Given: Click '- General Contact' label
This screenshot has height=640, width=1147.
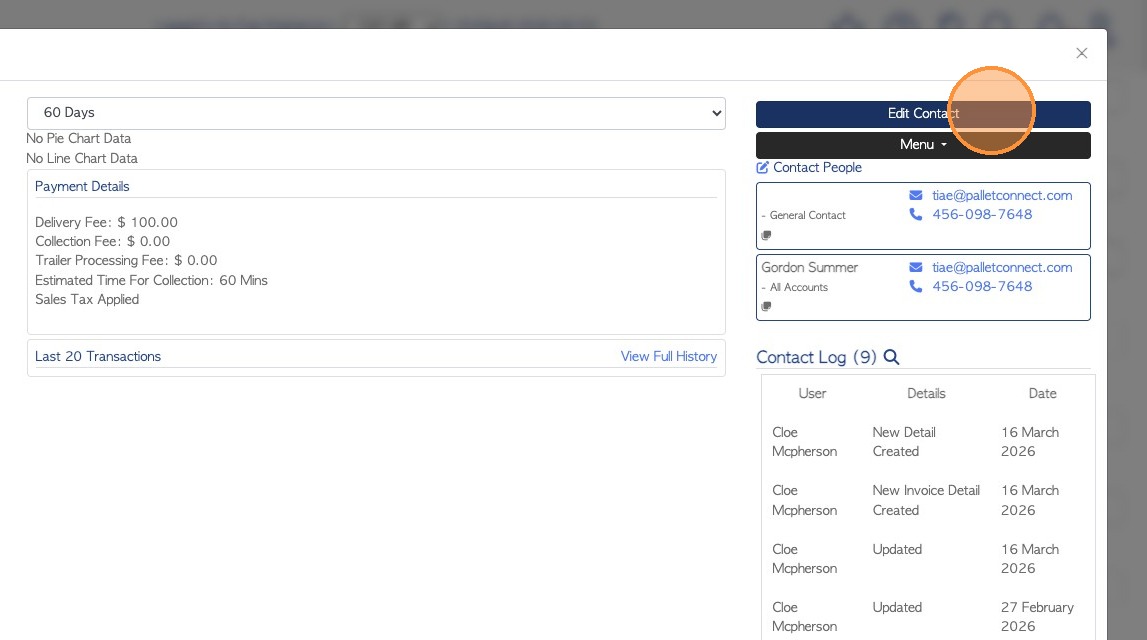Looking at the screenshot, I should coord(803,215).
